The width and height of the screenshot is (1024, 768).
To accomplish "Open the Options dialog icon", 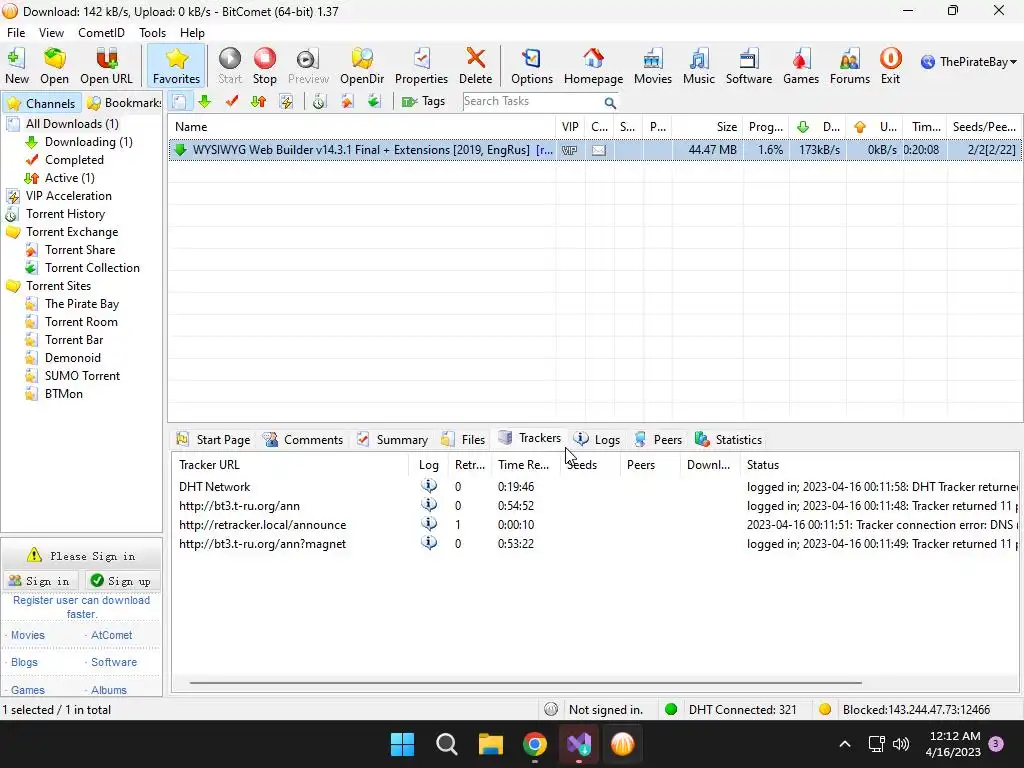I will point(532,66).
